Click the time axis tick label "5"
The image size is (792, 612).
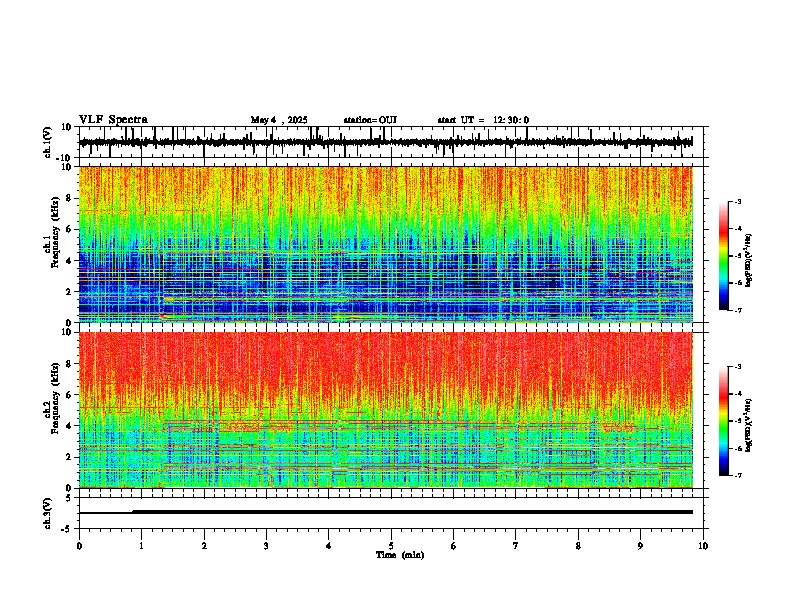pyautogui.click(x=391, y=546)
